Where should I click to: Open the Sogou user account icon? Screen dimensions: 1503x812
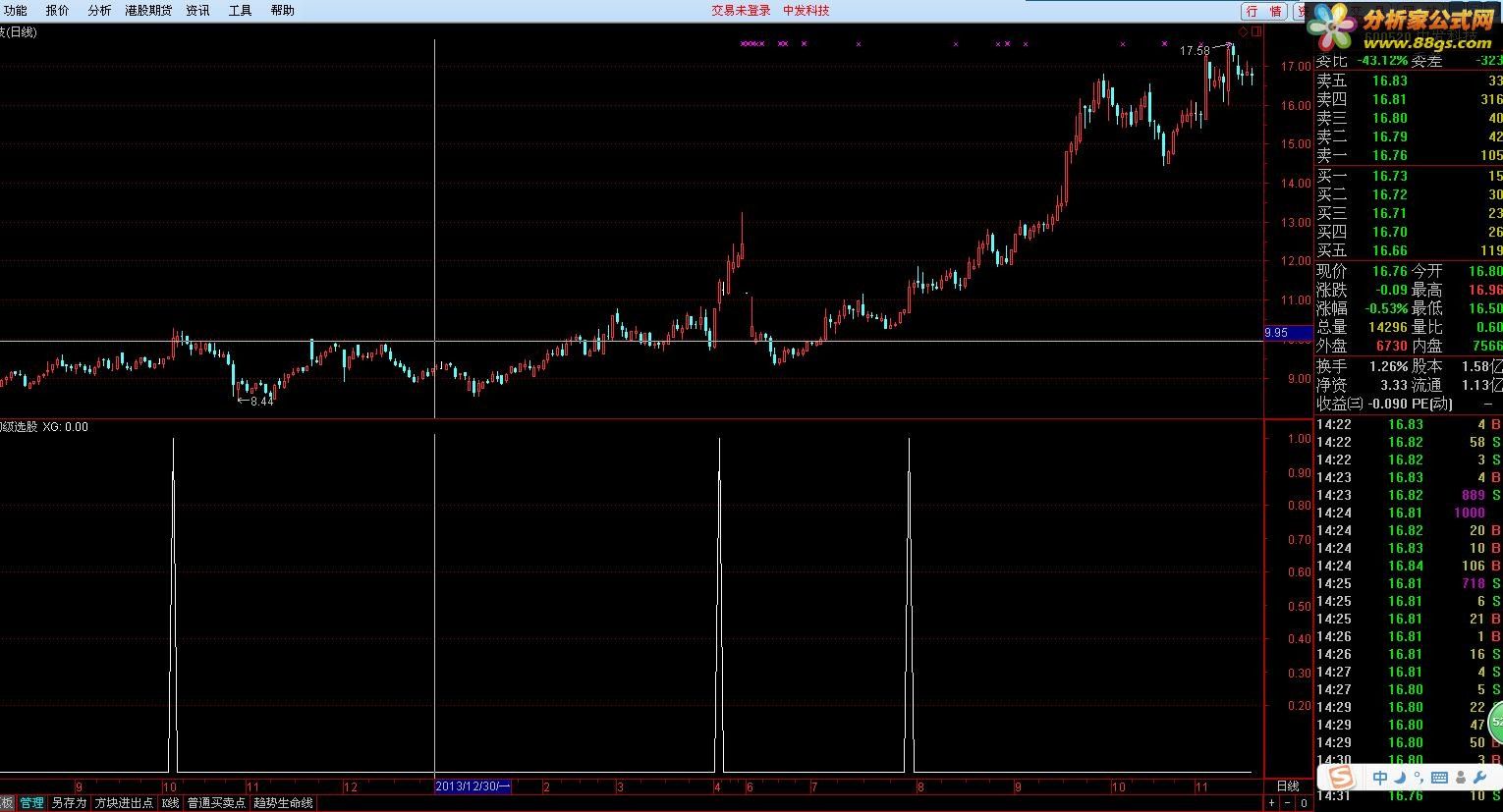[1459, 778]
